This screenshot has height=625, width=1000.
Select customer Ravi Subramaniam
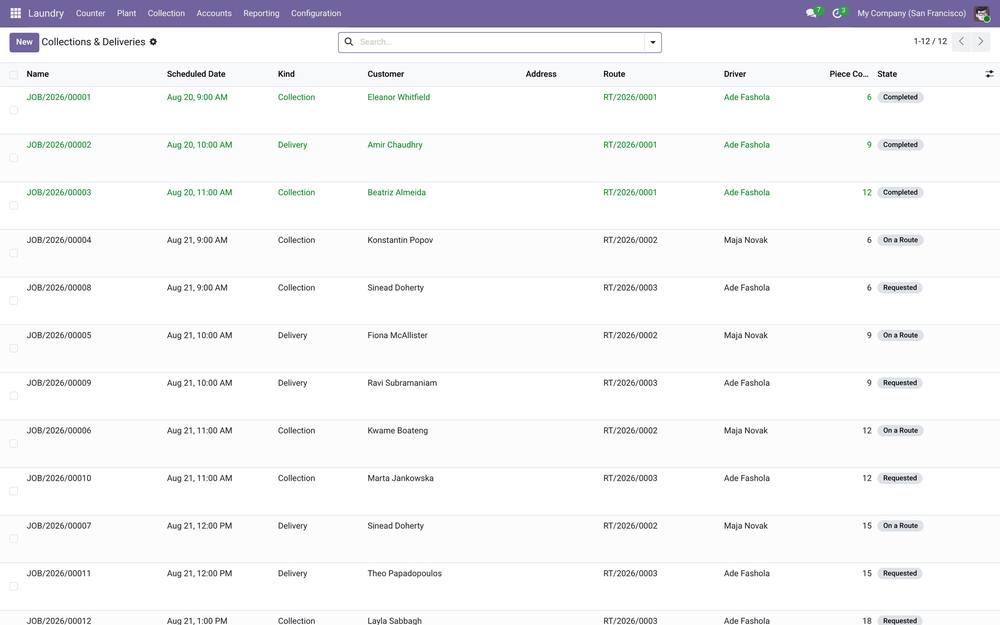click(x=402, y=383)
